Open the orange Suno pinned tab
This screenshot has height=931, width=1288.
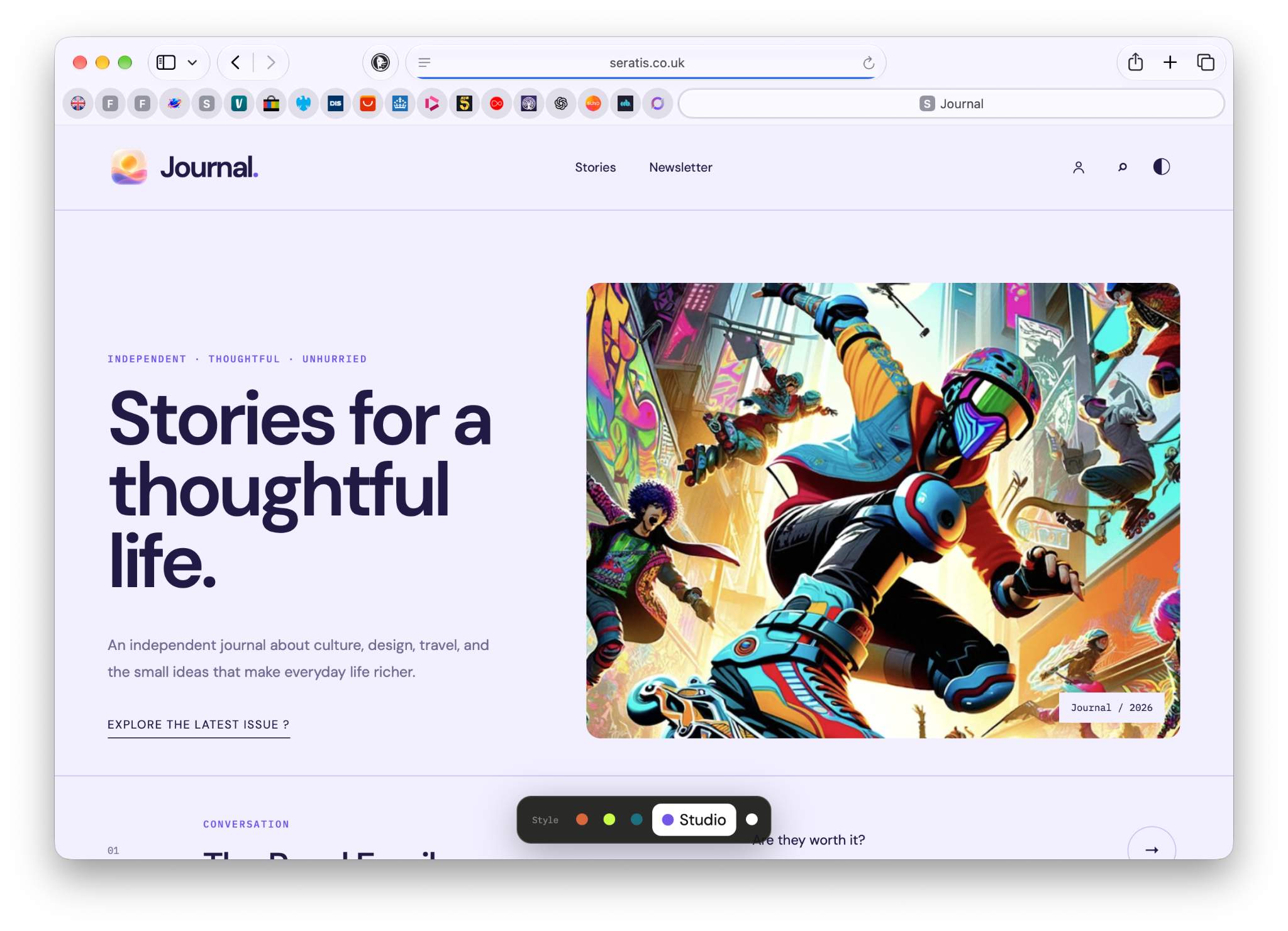tap(593, 104)
